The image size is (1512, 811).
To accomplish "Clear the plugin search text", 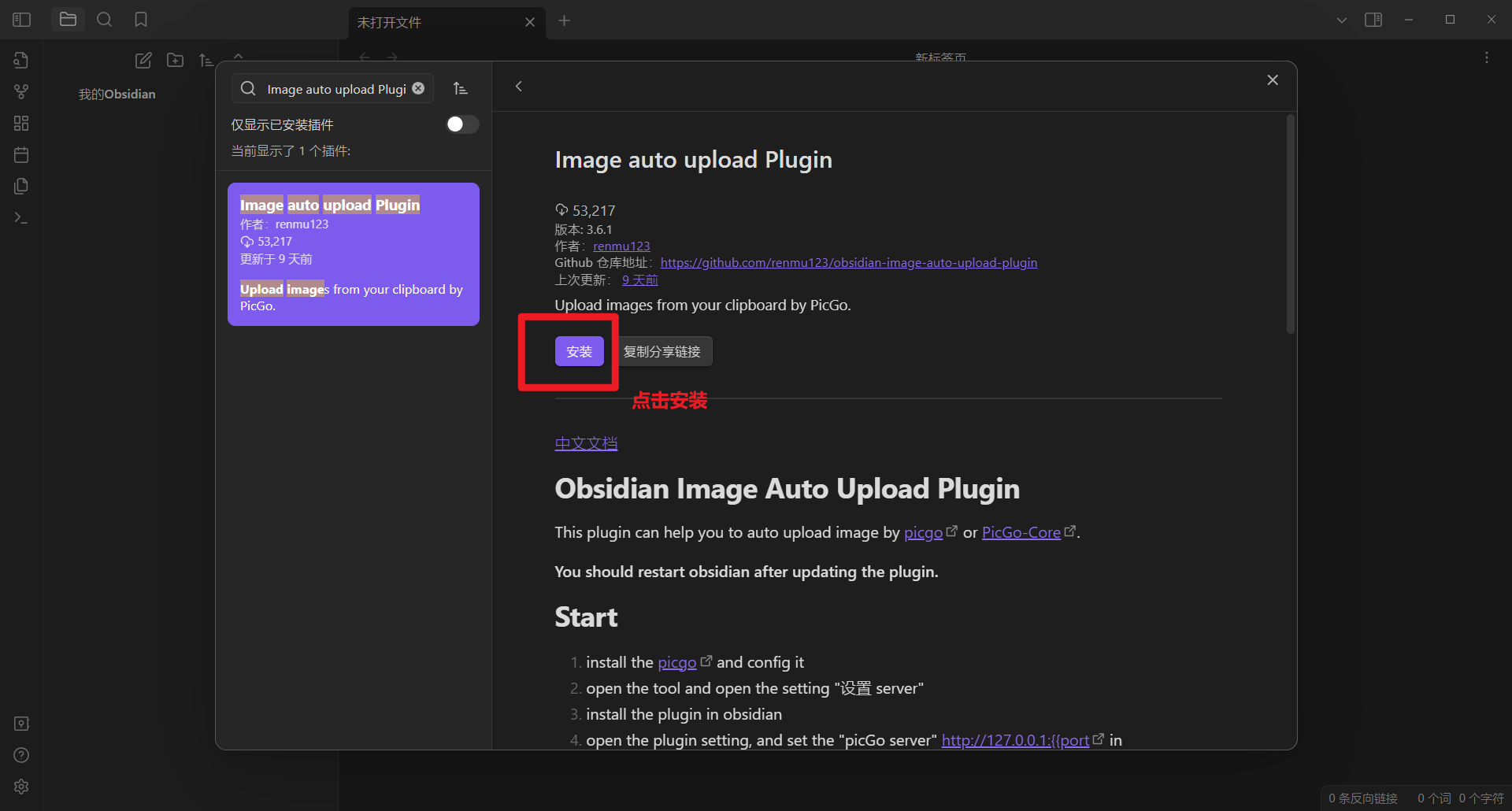I will [418, 89].
